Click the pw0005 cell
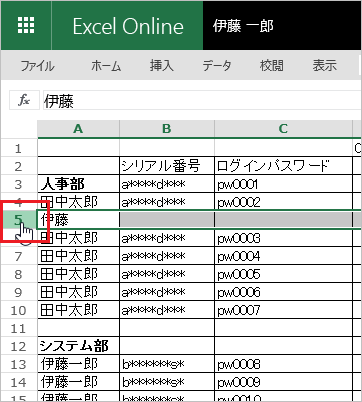Viewport: 362px width, 402px height. pos(283,274)
